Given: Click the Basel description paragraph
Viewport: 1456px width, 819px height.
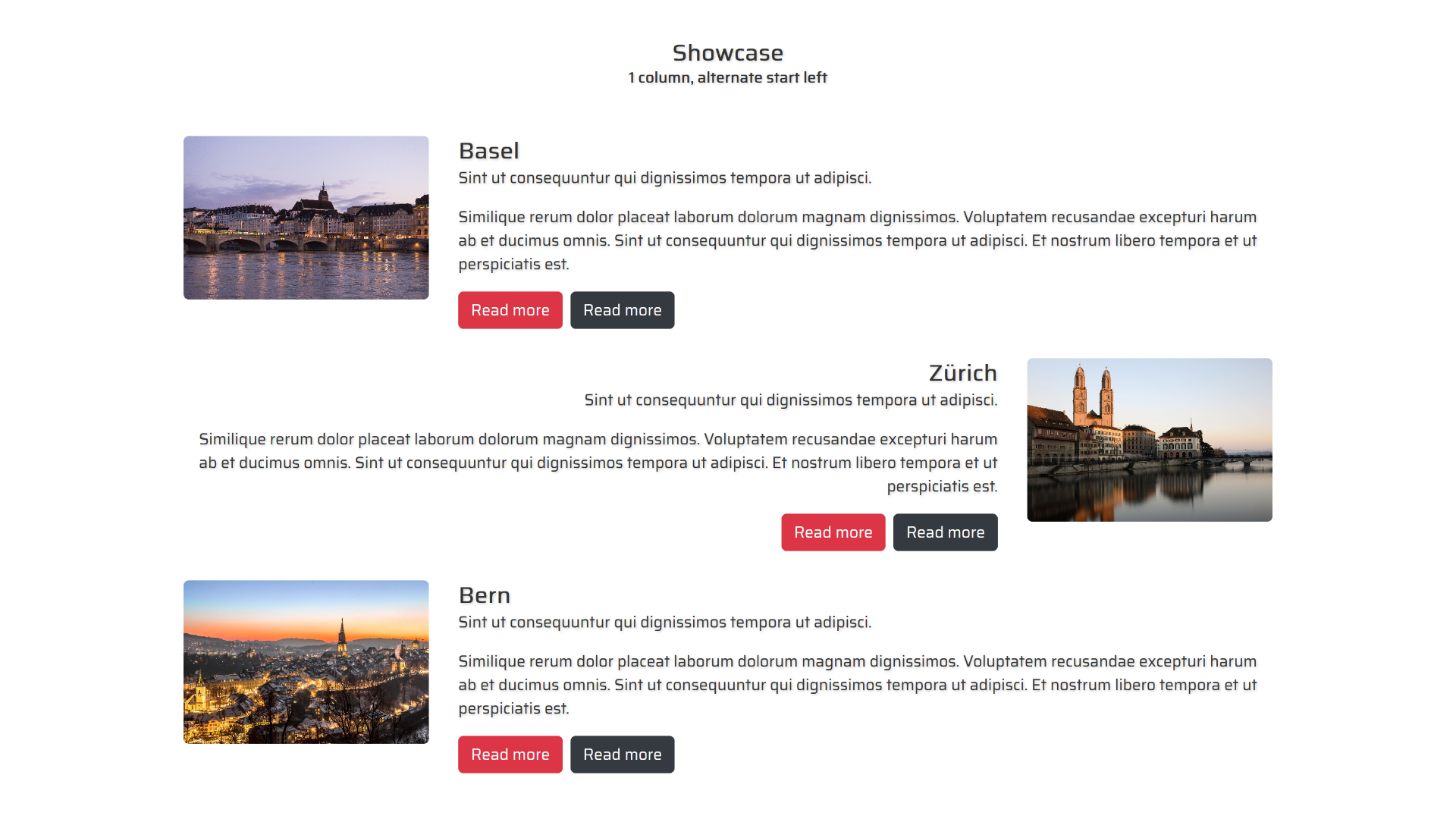Looking at the screenshot, I should pos(857,240).
